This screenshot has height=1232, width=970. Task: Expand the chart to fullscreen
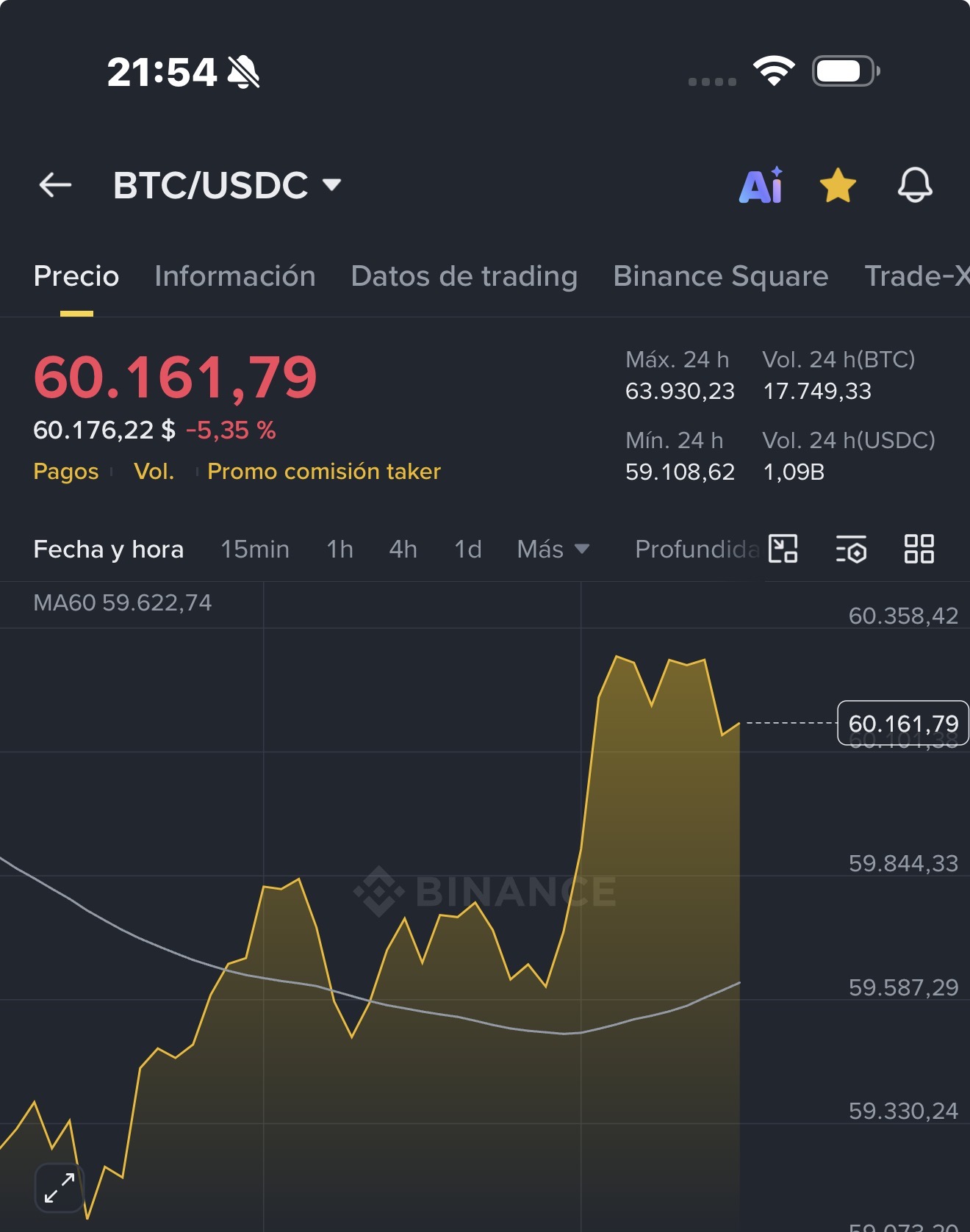(x=60, y=1188)
